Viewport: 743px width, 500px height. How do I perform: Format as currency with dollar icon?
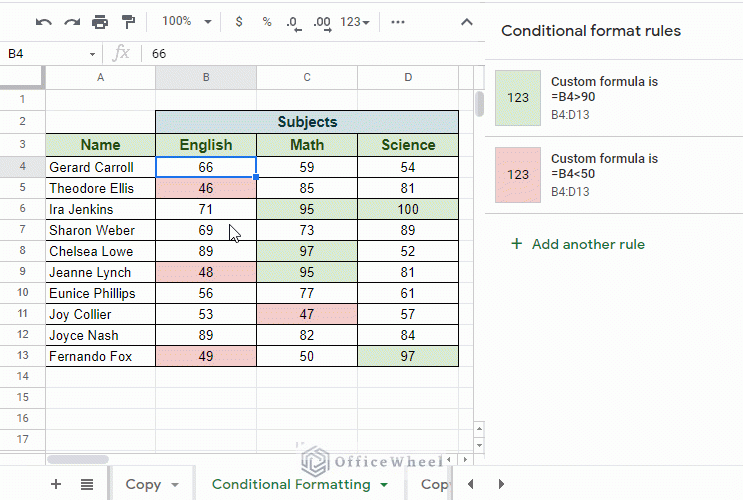coord(239,22)
